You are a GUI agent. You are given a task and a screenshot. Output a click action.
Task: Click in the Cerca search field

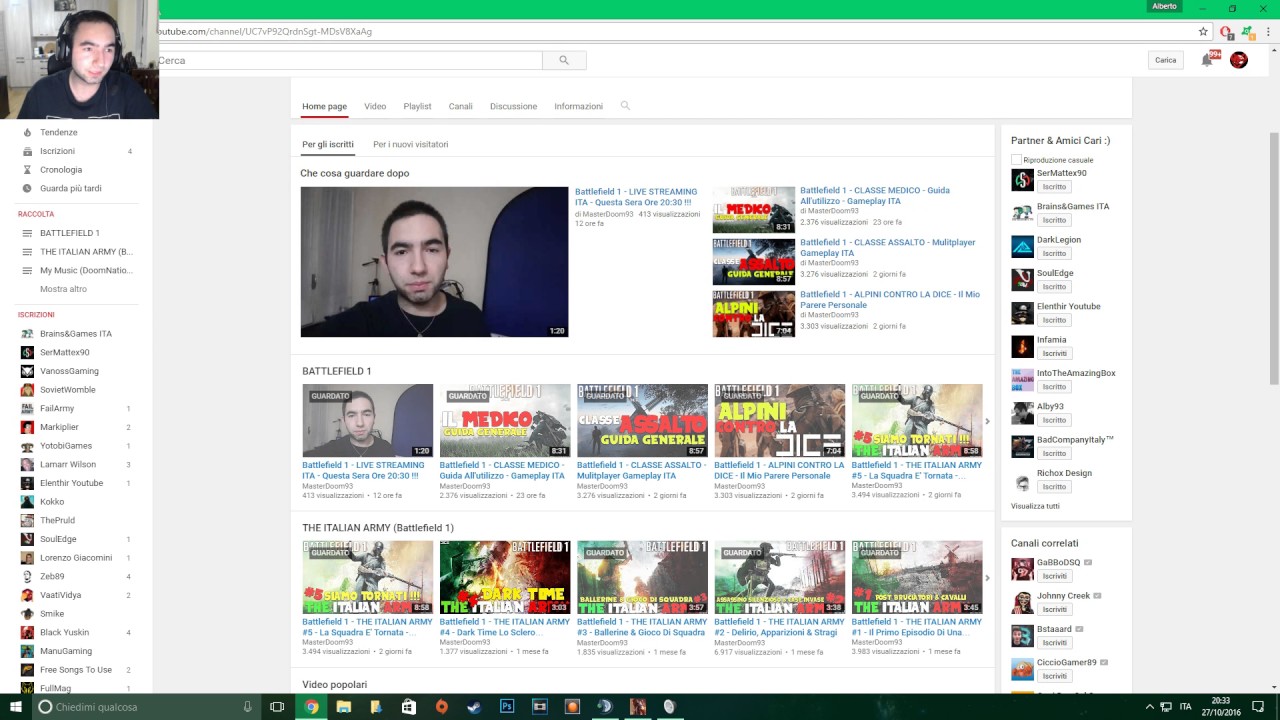pyautogui.click(x=350, y=60)
